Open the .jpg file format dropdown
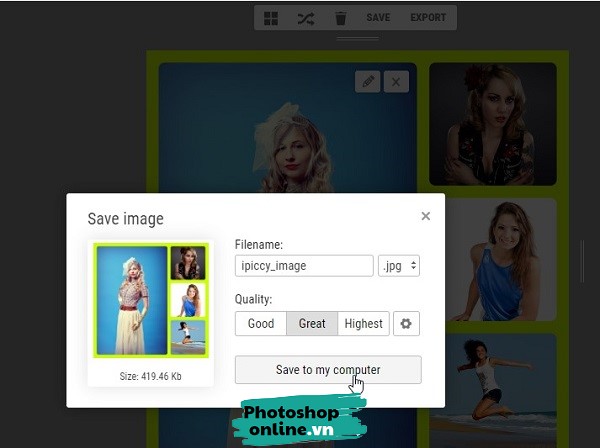 (399, 266)
